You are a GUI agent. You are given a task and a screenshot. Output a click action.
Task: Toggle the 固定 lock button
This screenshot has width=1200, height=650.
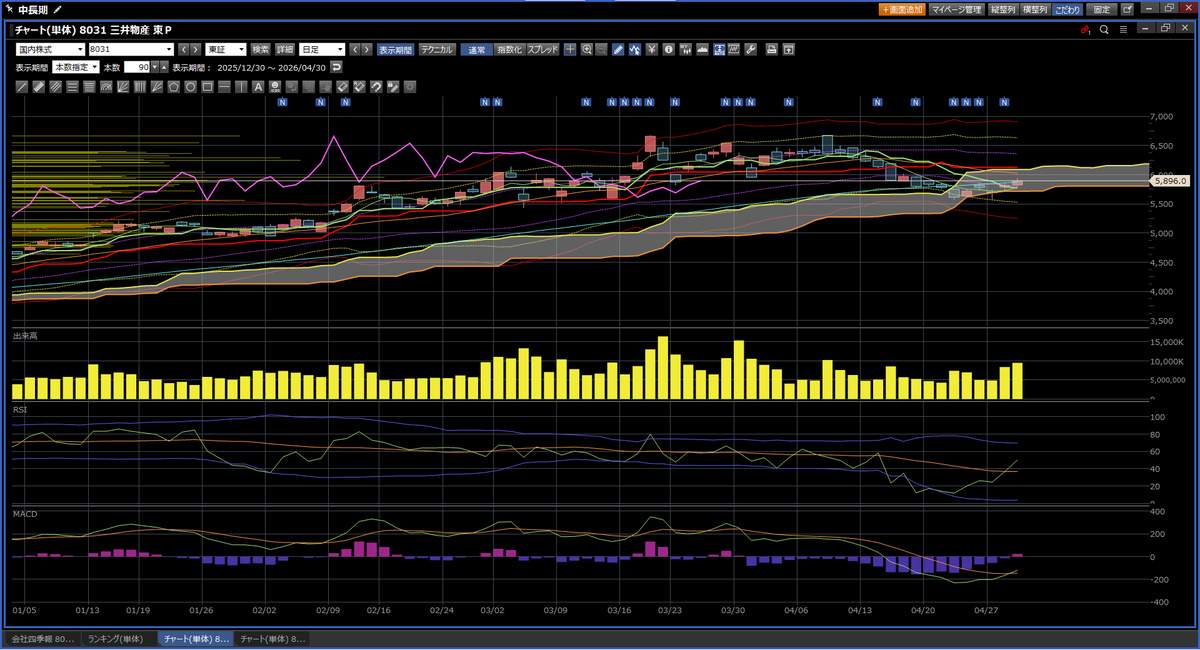pyautogui.click(x=1101, y=9)
